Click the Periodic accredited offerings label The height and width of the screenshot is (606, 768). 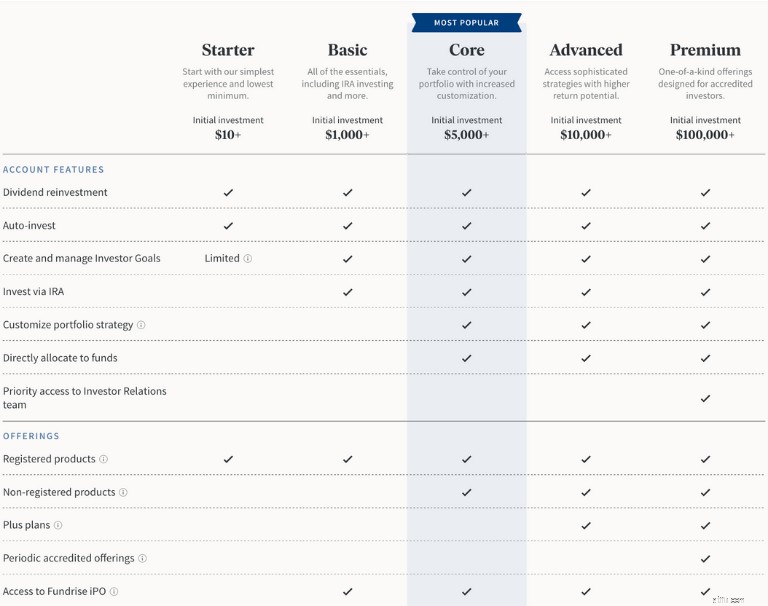tap(69, 558)
